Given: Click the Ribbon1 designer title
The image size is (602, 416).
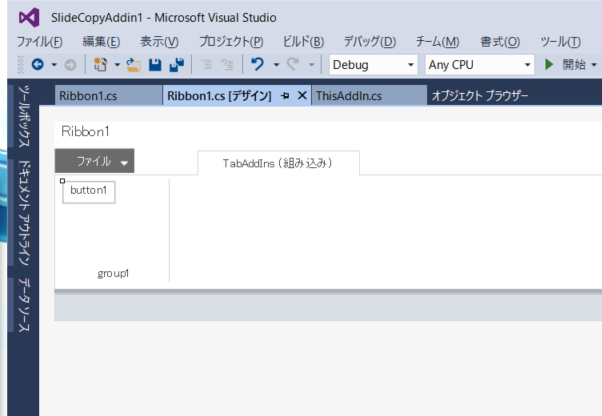Looking at the screenshot, I should [85, 131].
